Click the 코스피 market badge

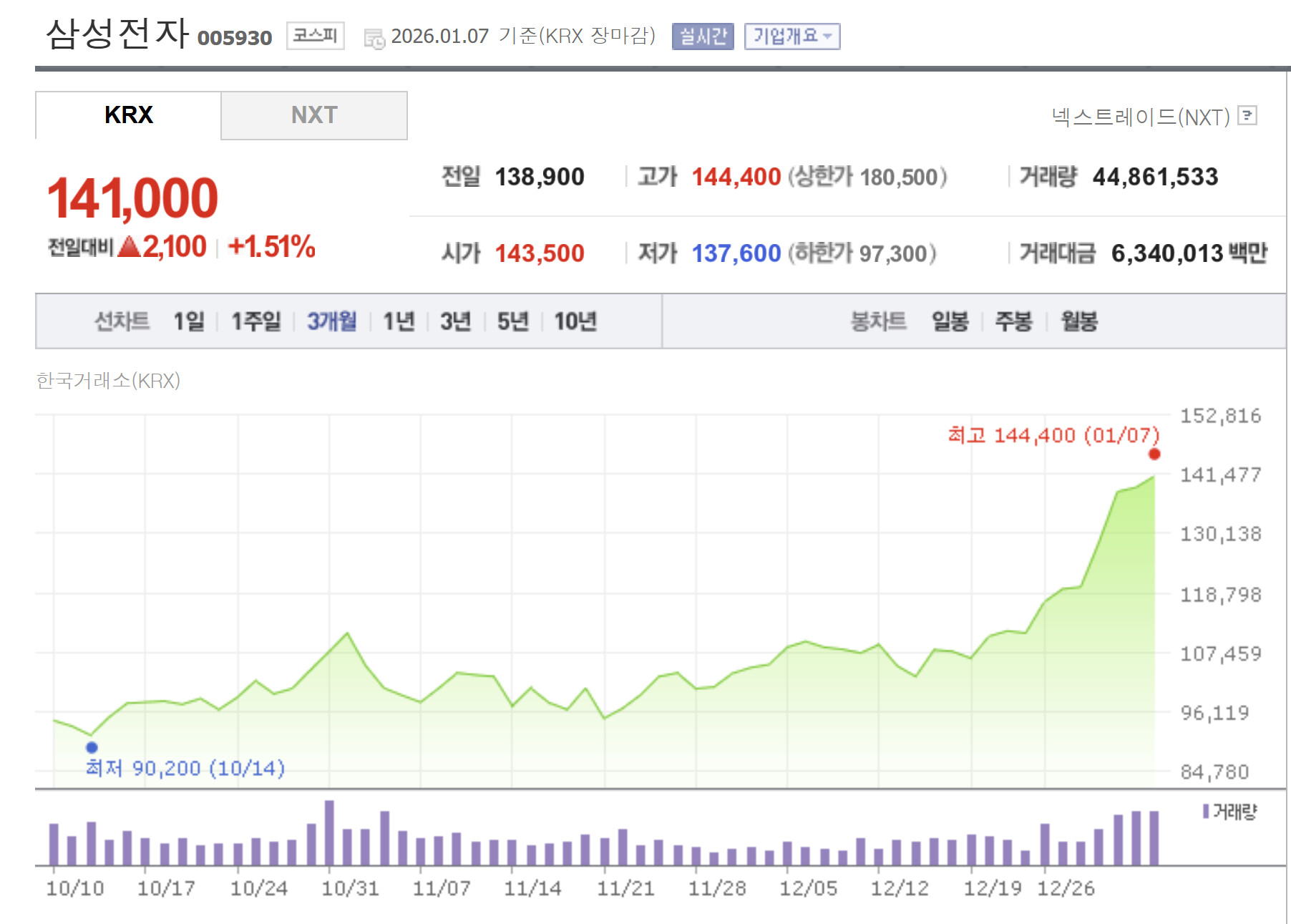(x=315, y=35)
